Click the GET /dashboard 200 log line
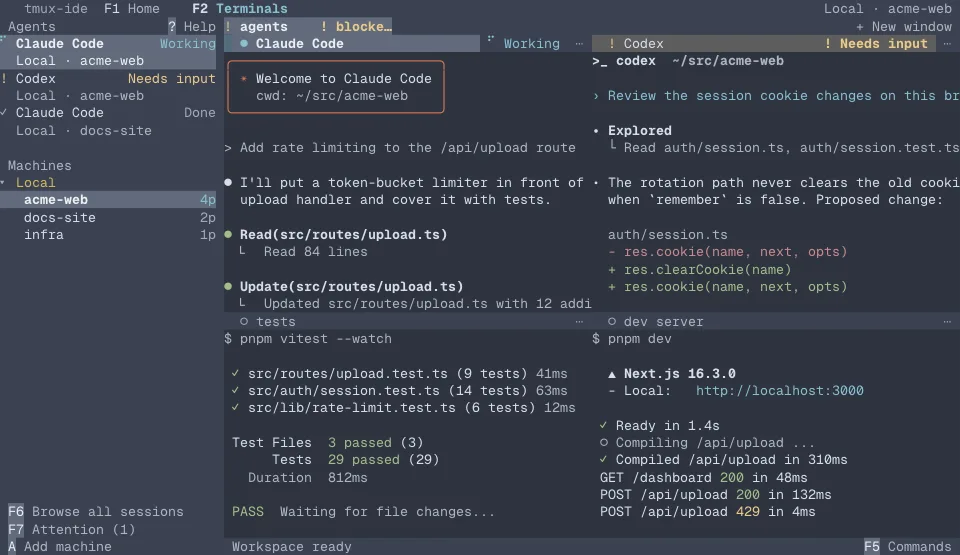The width and height of the screenshot is (960, 555). coord(703,477)
